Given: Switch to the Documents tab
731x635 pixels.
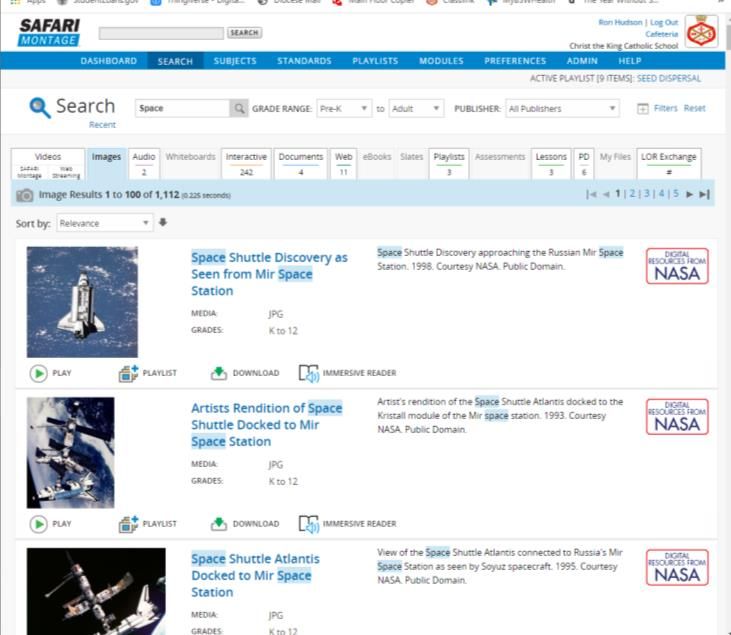Looking at the screenshot, I should 301,164.
